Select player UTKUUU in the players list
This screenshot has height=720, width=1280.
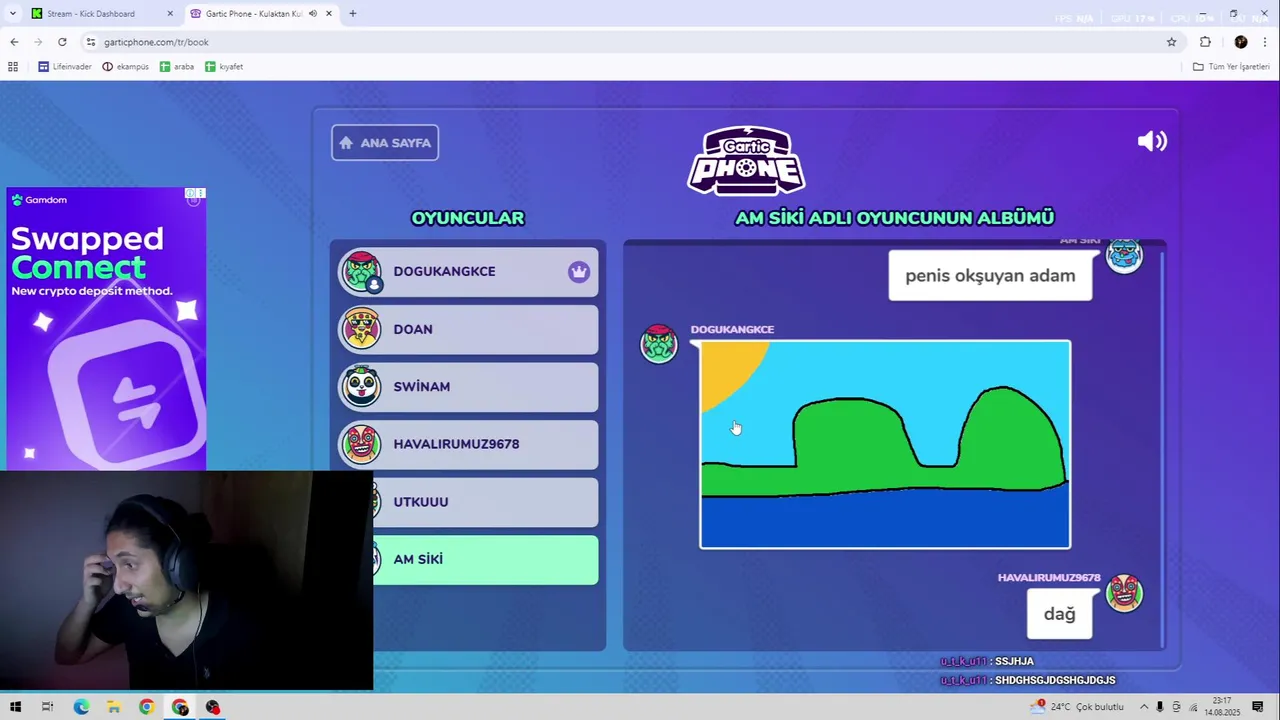[486, 502]
